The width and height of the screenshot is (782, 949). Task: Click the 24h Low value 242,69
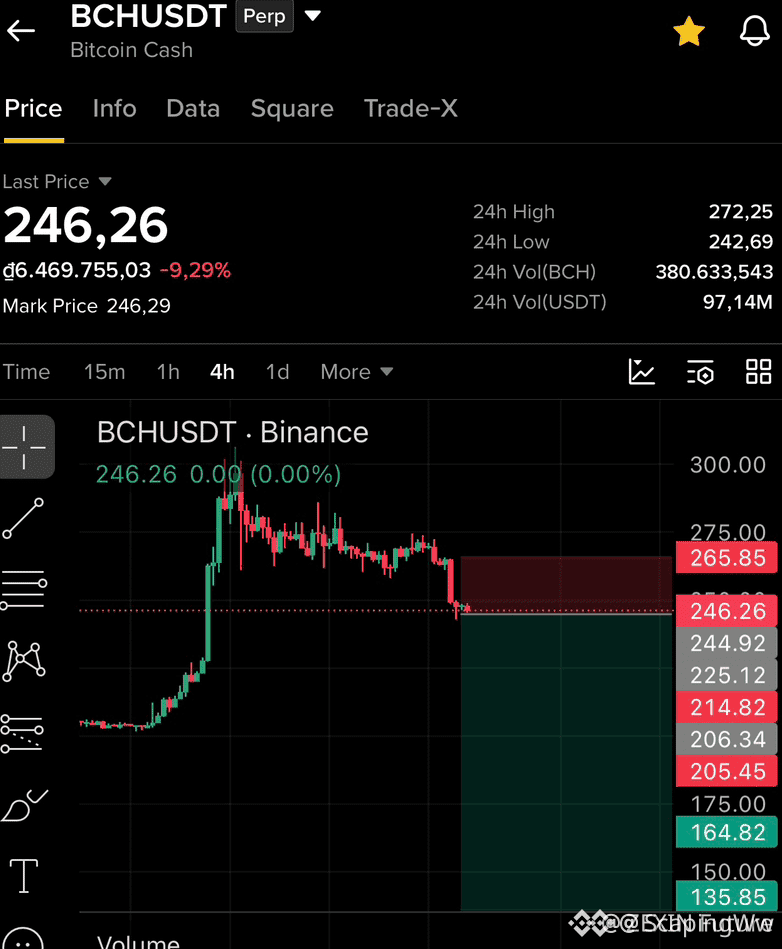pyautogui.click(x=740, y=242)
